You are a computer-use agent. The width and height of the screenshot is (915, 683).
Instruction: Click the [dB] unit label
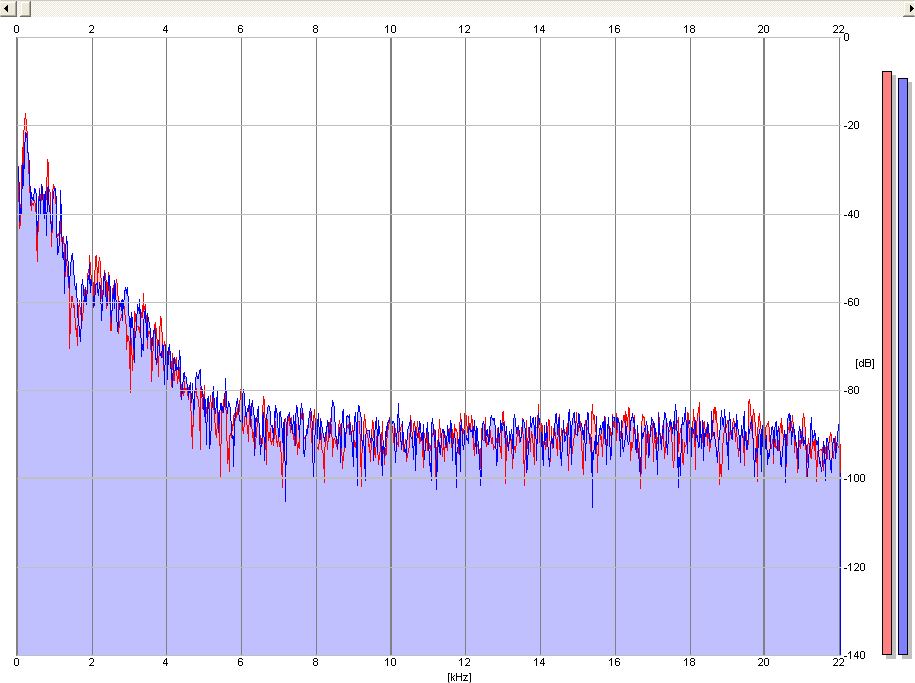(x=865, y=363)
